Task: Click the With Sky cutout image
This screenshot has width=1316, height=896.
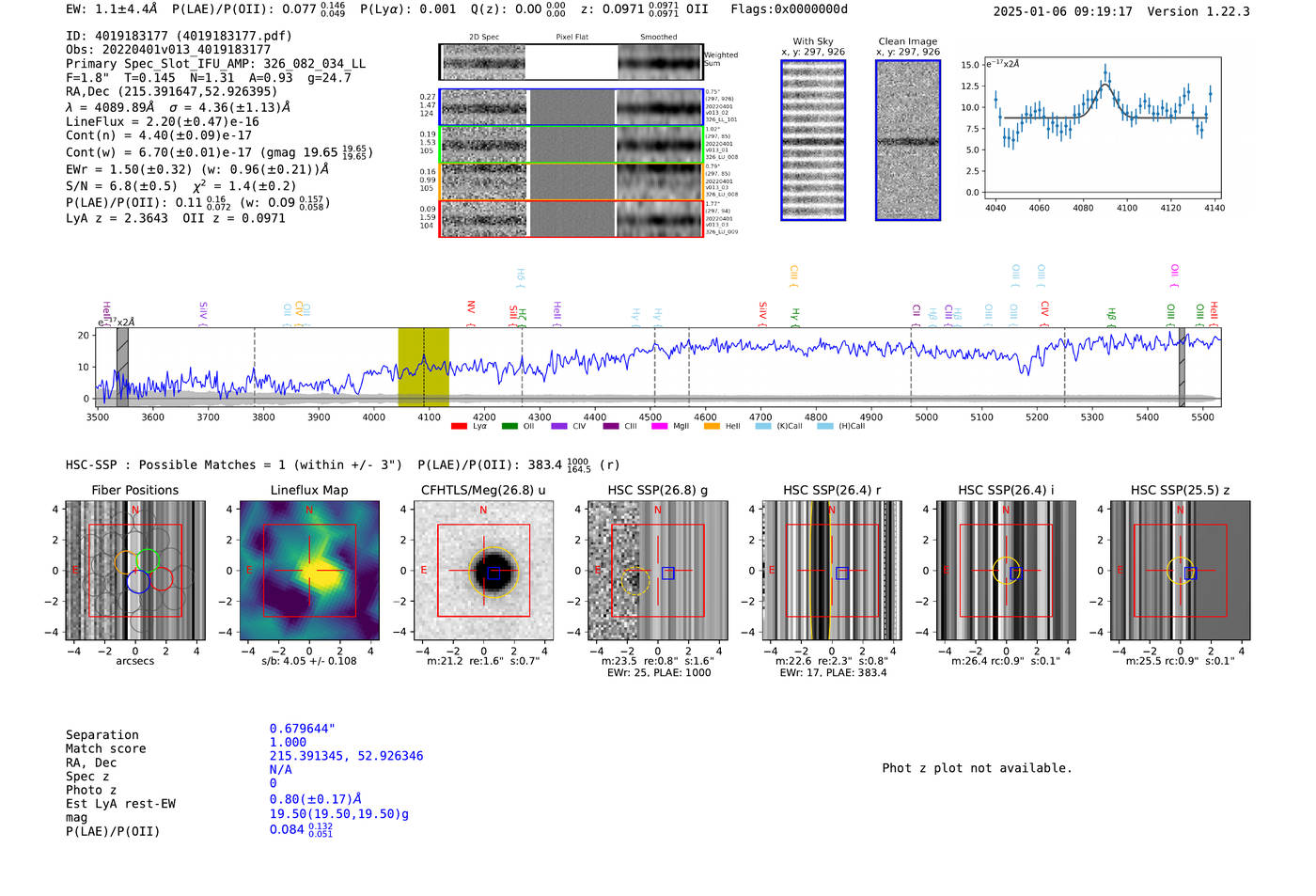Action: coord(813,140)
